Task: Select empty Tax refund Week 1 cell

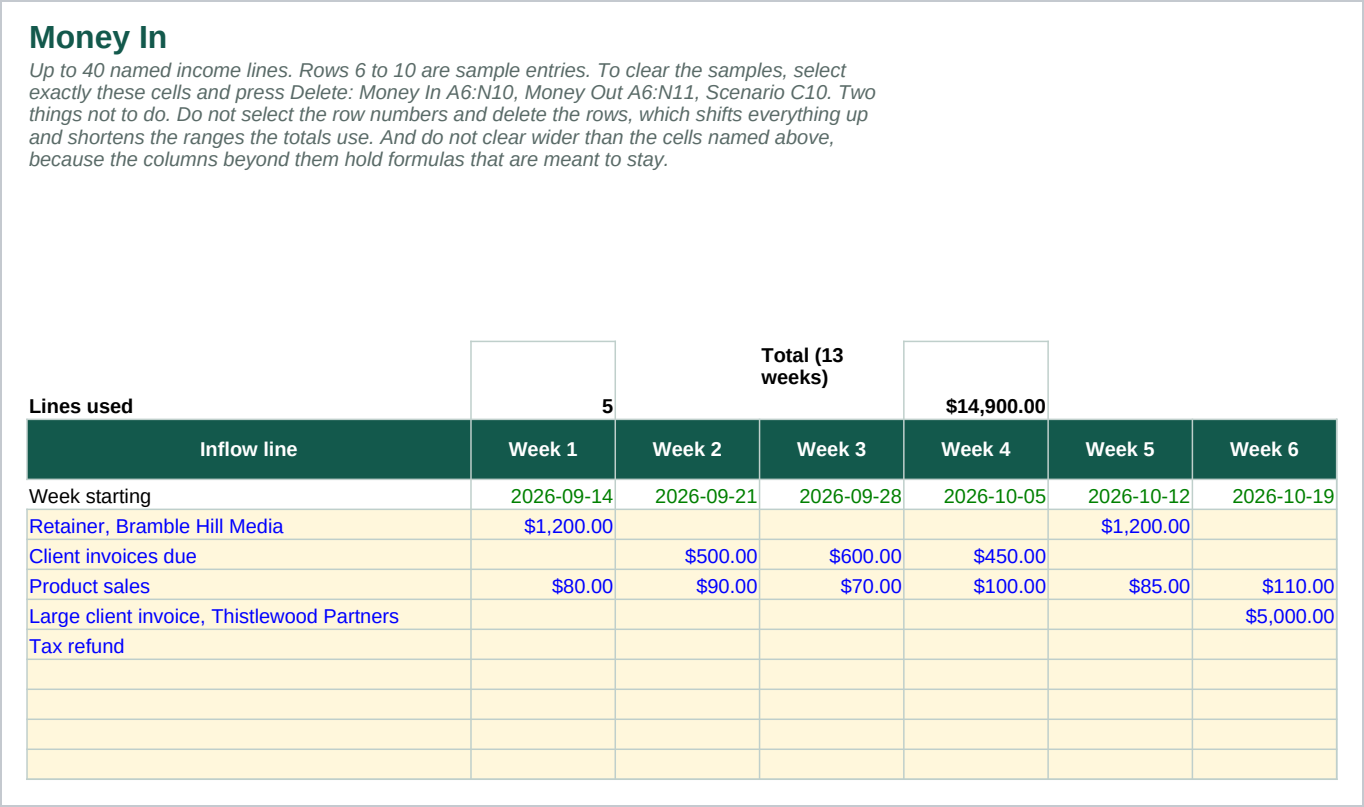Action: pyautogui.click(x=543, y=646)
